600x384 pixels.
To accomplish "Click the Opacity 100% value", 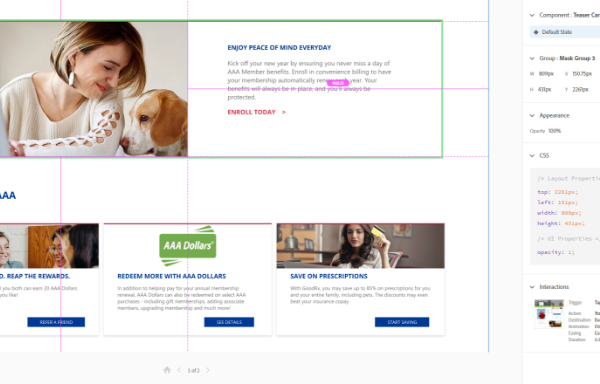I will [554, 131].
